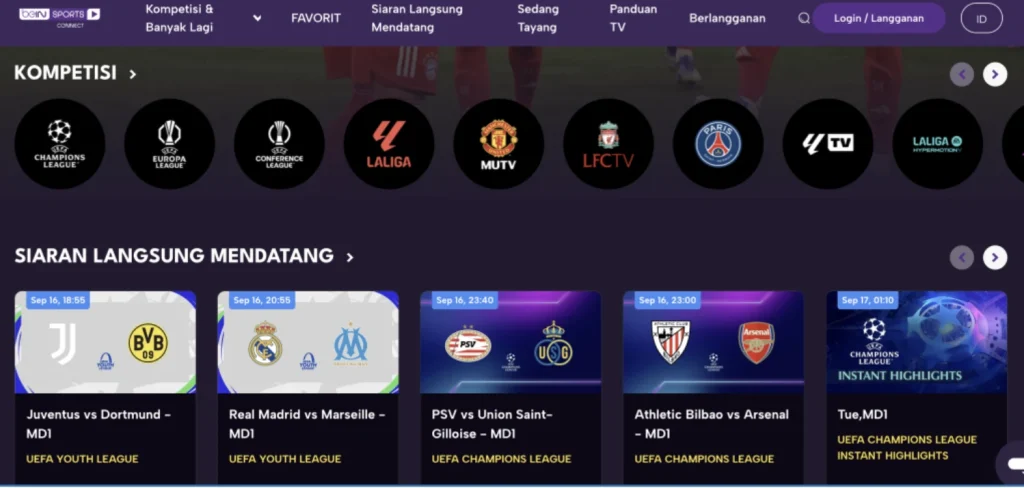
Task: Open the Berlangganan link
Action: [727, 18]
